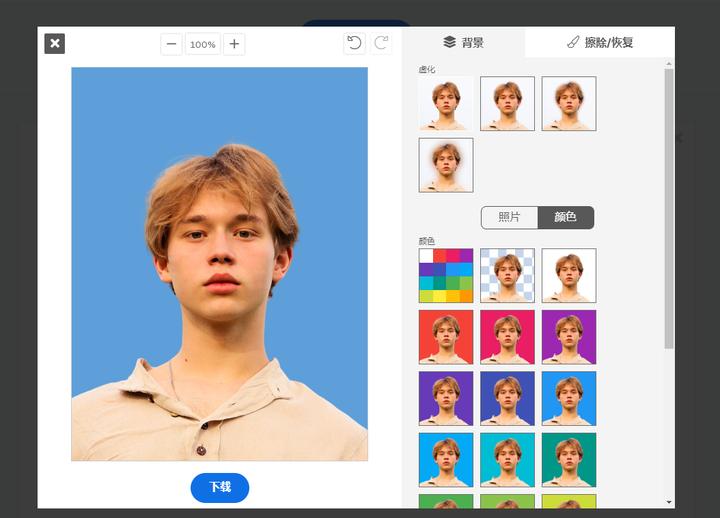Apply the teal background color

click(569, 460)
